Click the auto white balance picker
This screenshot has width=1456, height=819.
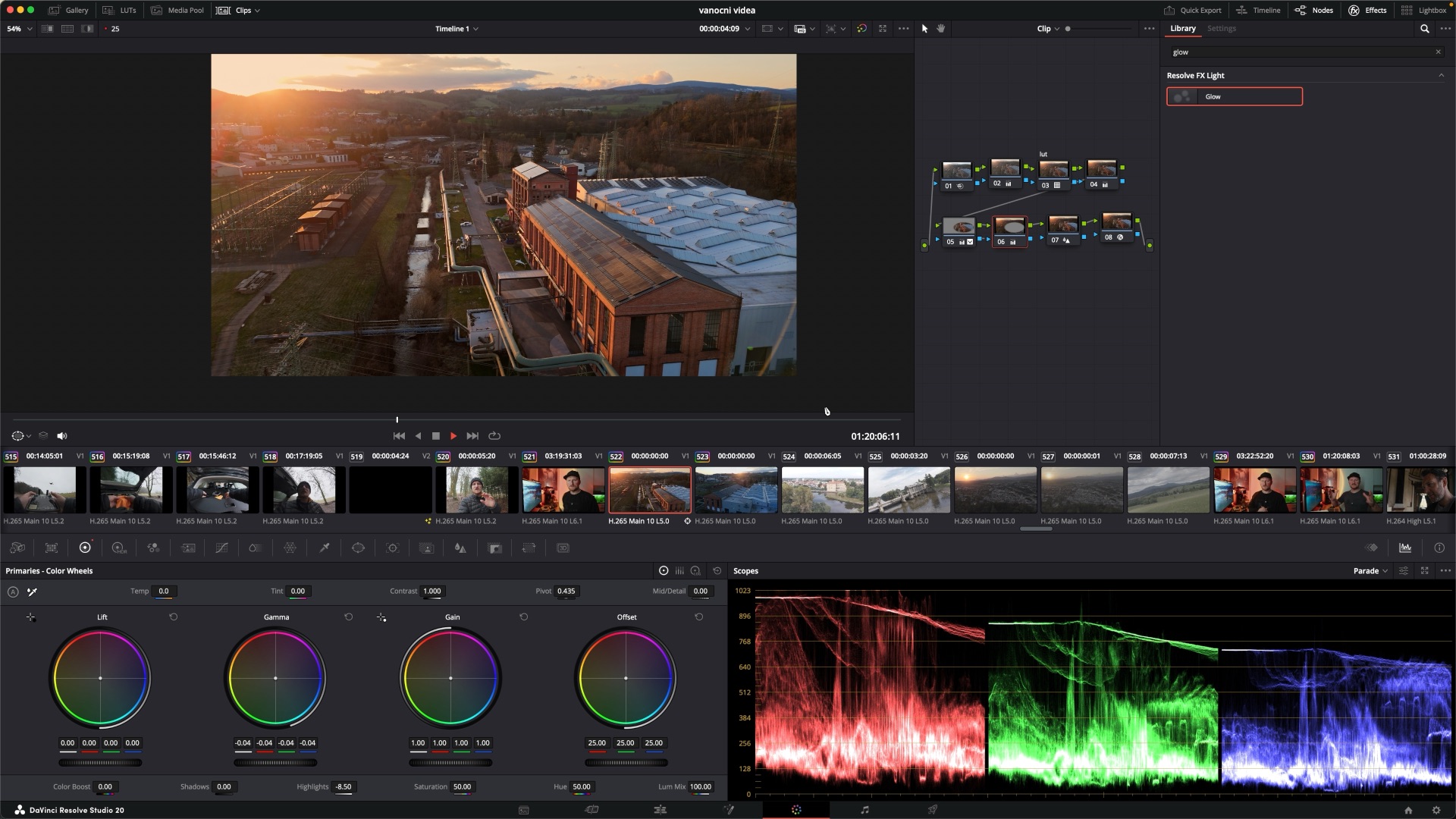click(x=33, y=591)
